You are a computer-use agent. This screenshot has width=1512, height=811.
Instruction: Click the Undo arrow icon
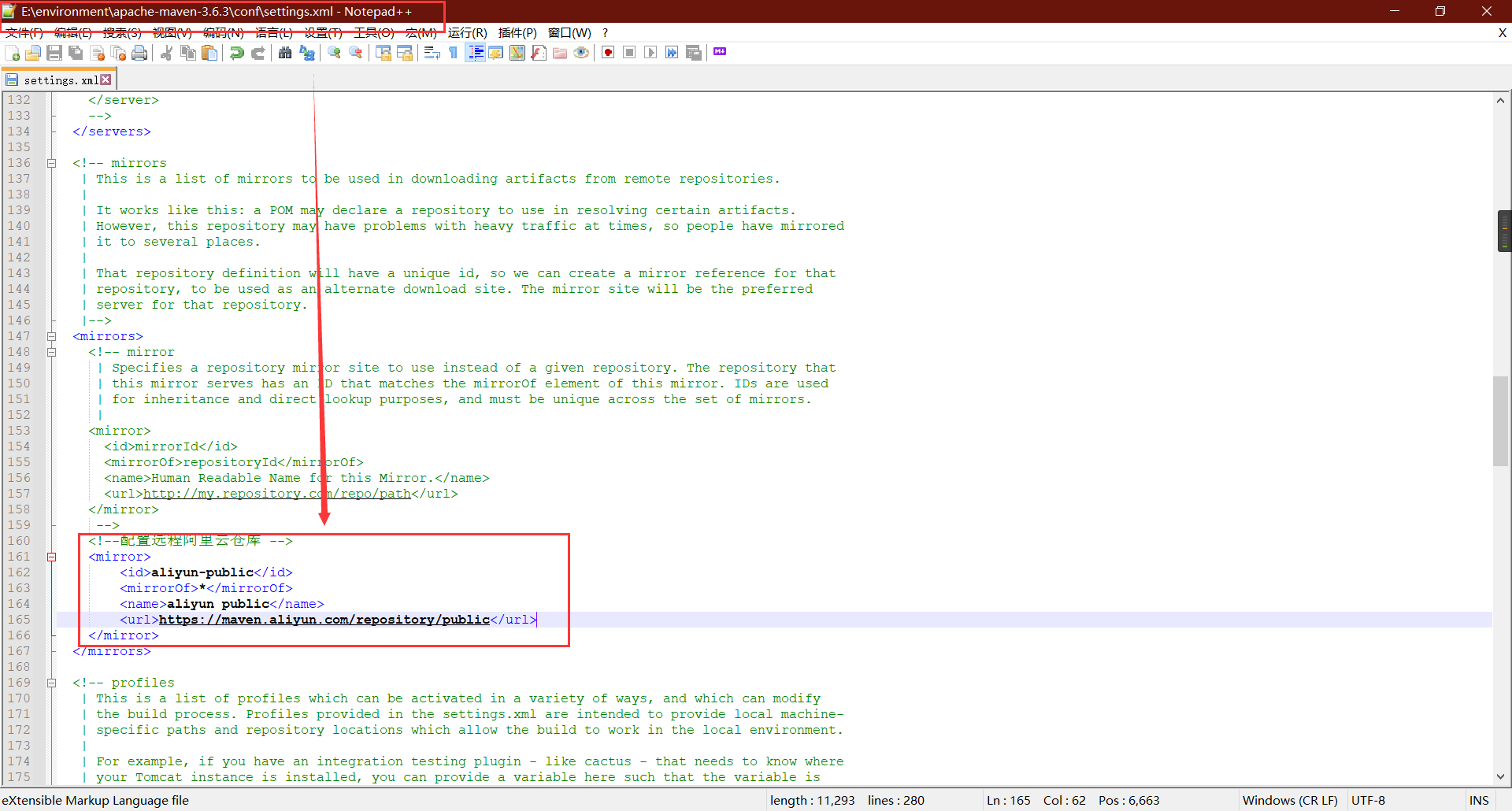point(236,53)
